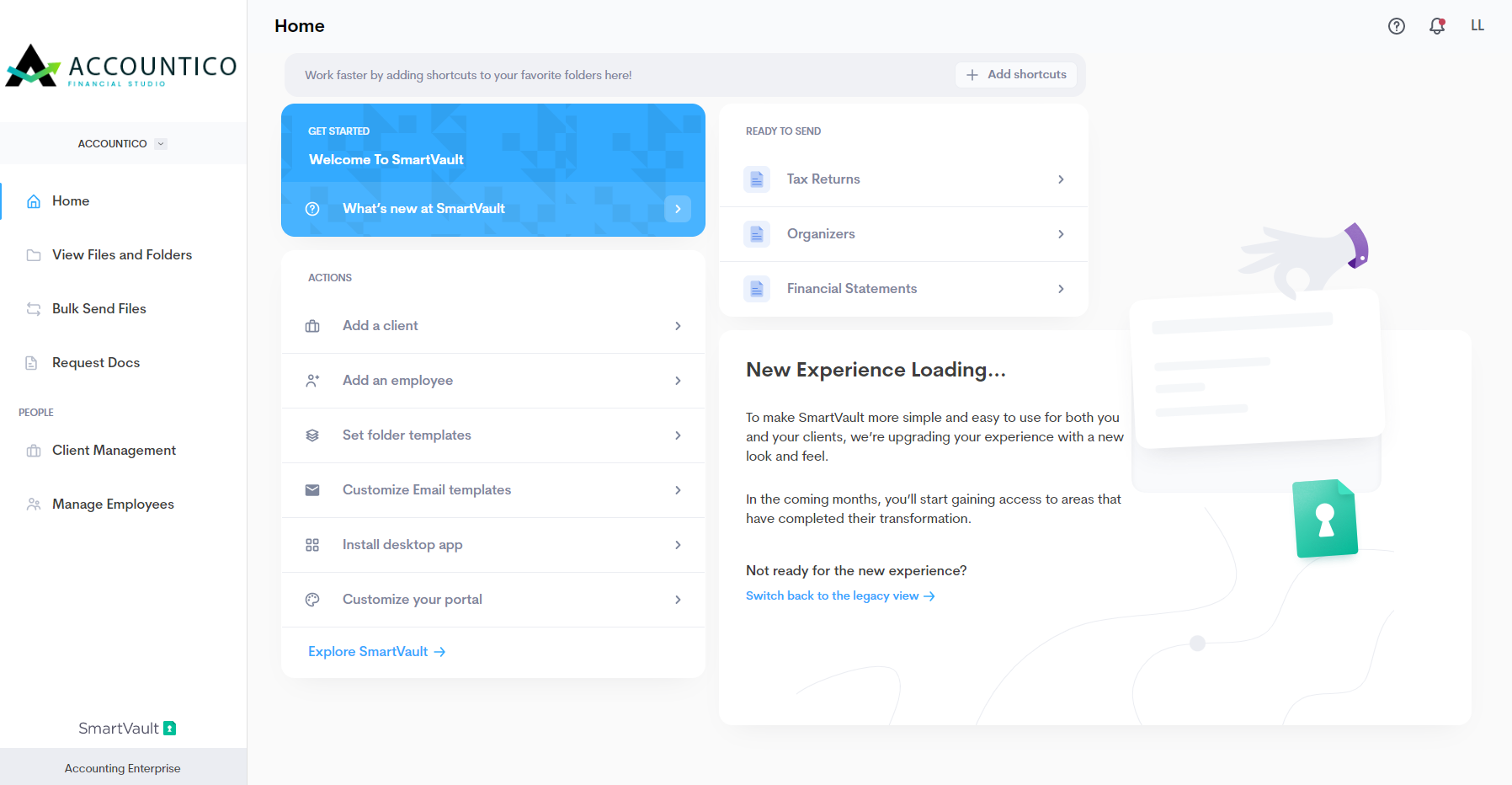Select the Add a client action
The image size is (1512, 785).
[x=493, y=326]
